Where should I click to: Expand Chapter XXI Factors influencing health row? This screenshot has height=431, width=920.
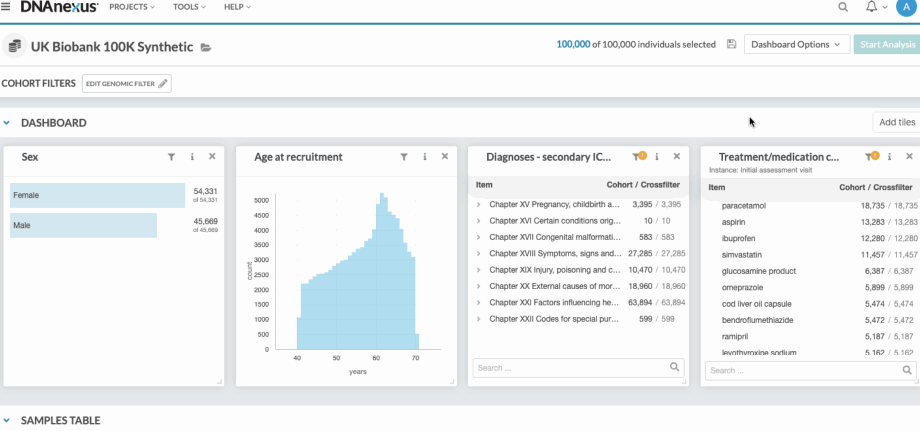(478, 303)
